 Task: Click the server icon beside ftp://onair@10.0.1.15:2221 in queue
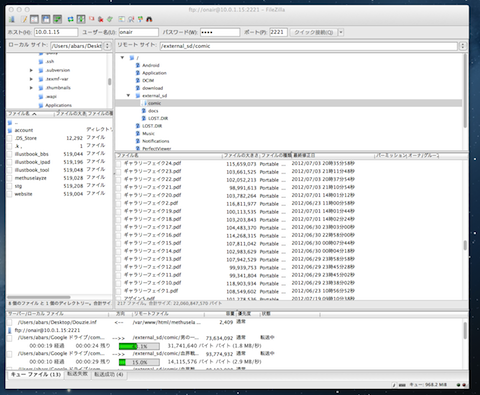(x=10, y=330)
